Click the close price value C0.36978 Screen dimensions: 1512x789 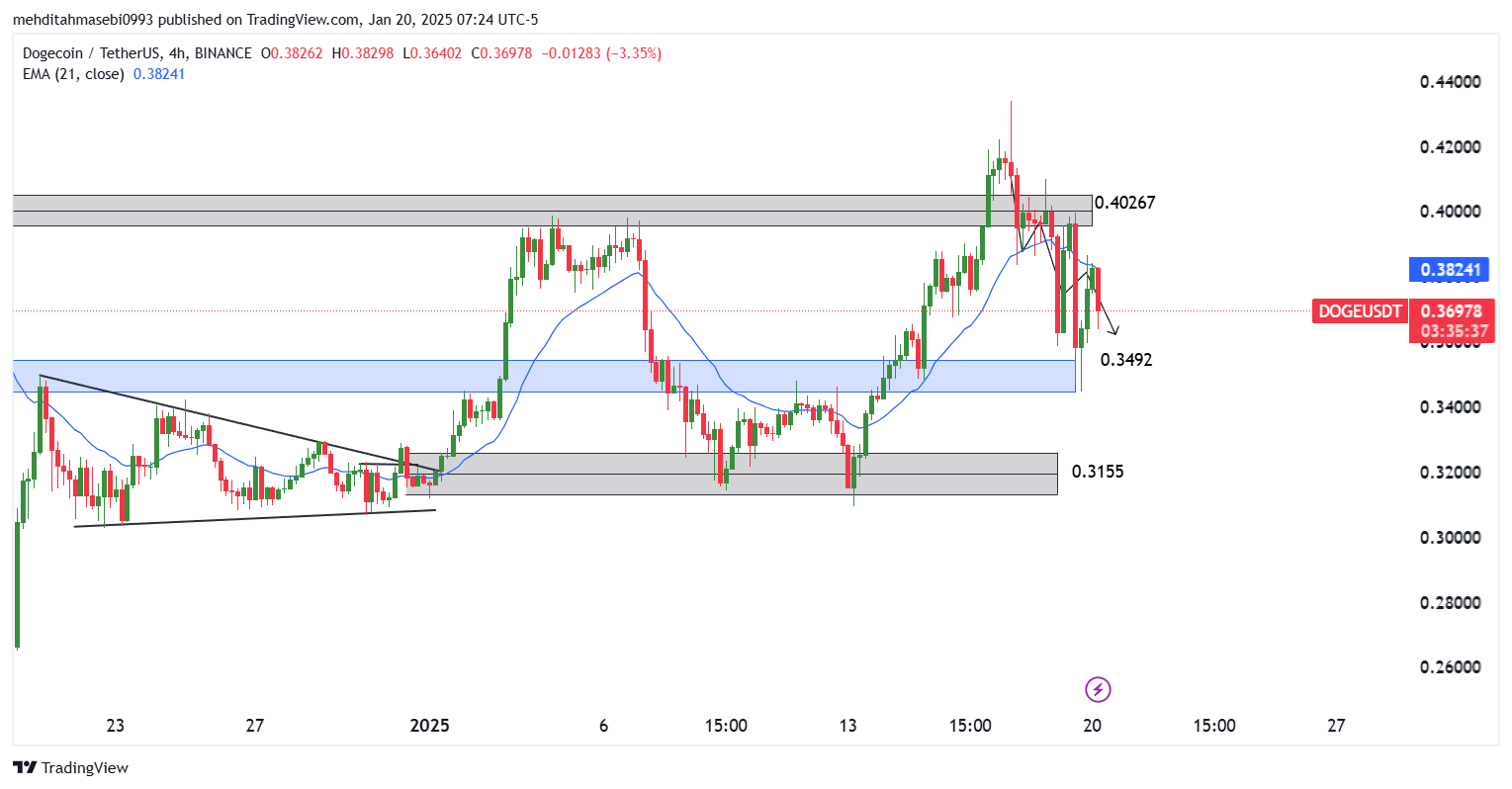pos(500,53)
